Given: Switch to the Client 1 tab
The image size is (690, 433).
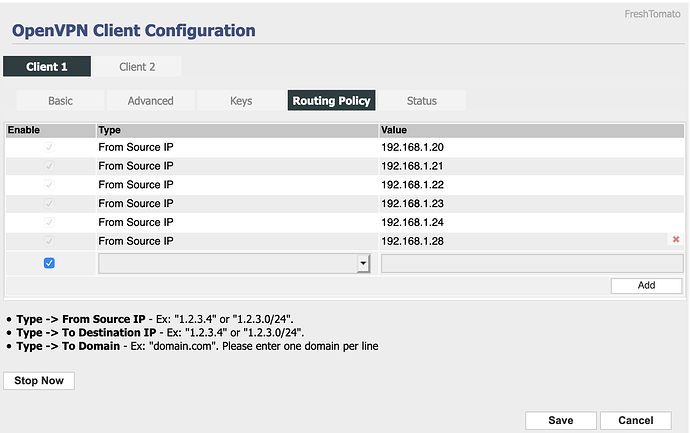Looking at the screenshot, I should pos(47,67).
